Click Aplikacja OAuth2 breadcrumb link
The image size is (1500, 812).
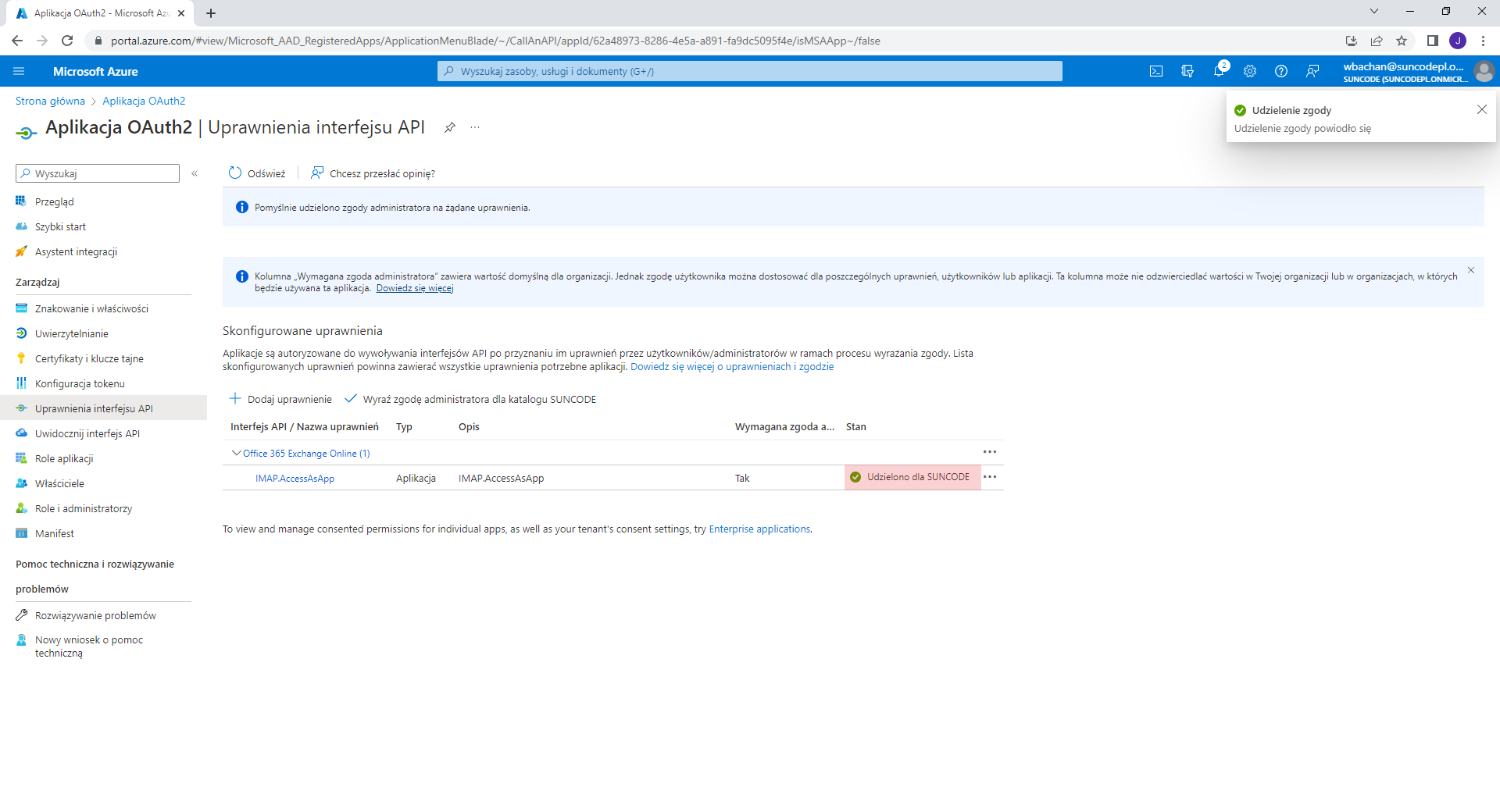click(144, 101)
